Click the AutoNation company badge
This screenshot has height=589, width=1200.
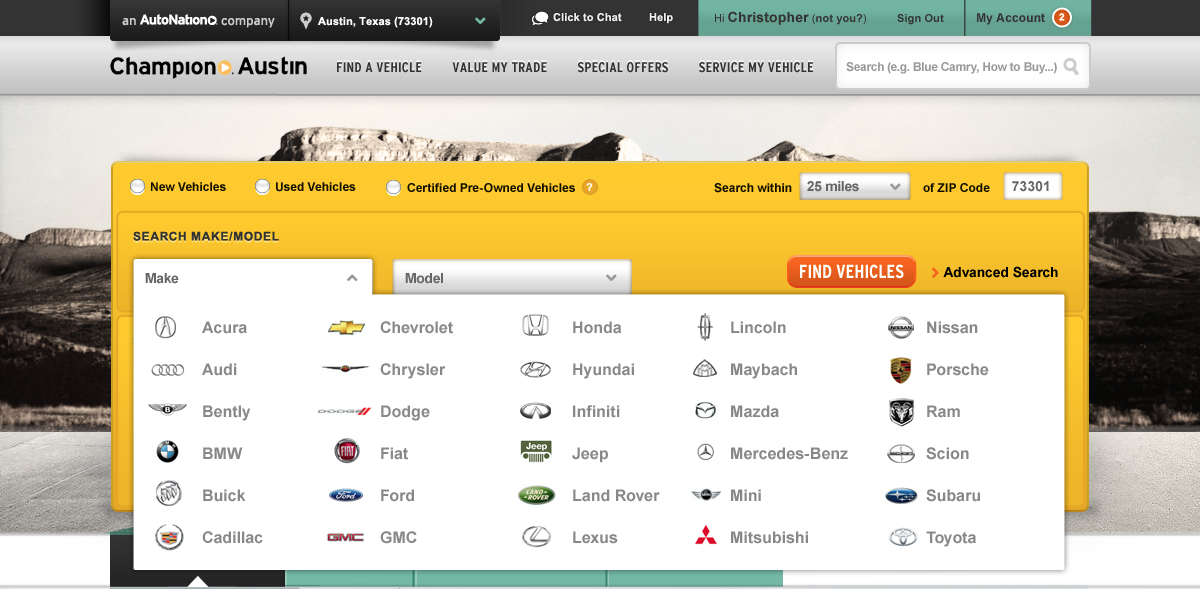coord(199,20)
